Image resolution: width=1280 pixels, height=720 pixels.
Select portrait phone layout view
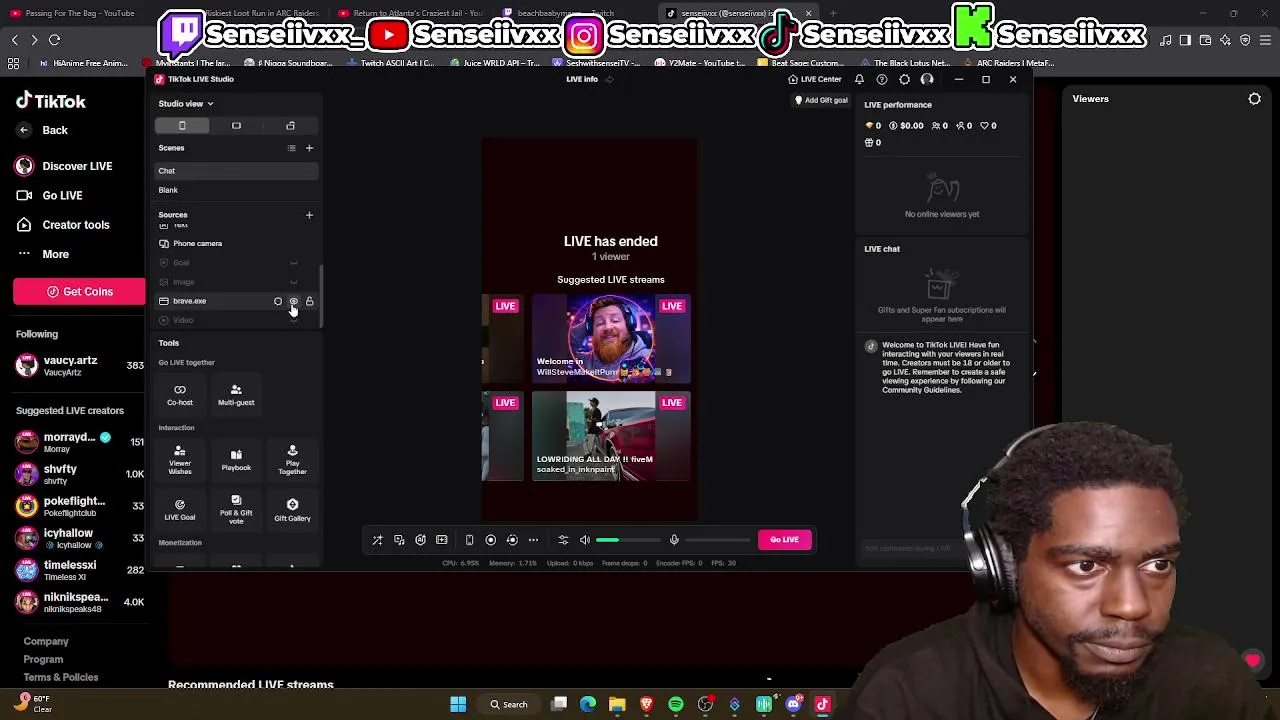coord(182,126)
